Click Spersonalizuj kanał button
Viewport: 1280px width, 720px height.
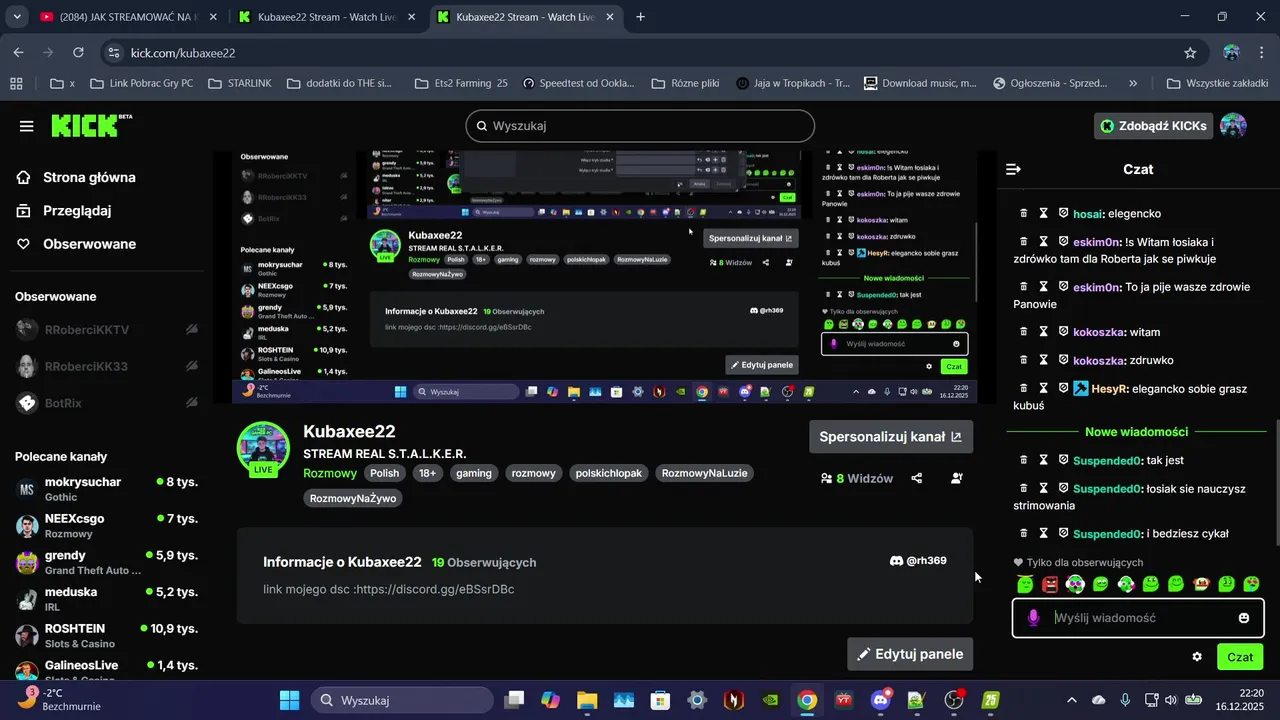click(890, 437)
